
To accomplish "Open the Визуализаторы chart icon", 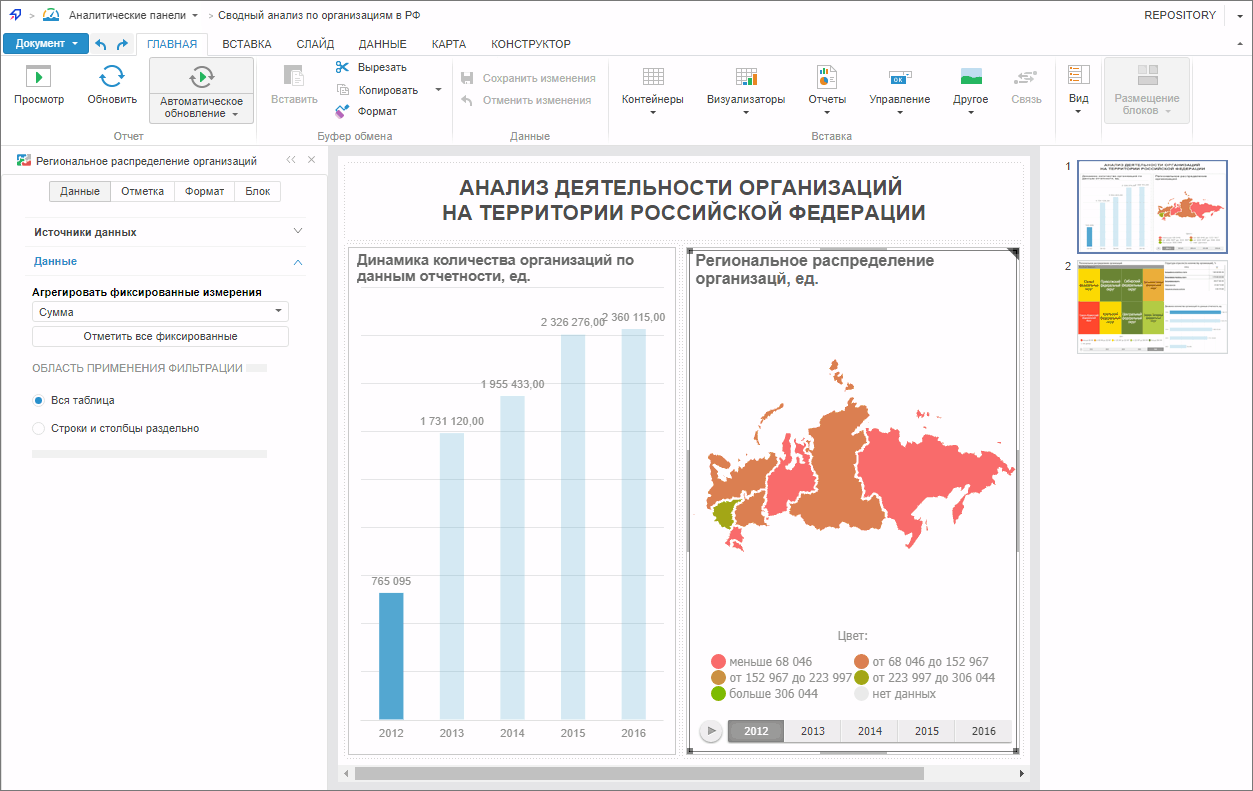I will [x=746, y=77].
